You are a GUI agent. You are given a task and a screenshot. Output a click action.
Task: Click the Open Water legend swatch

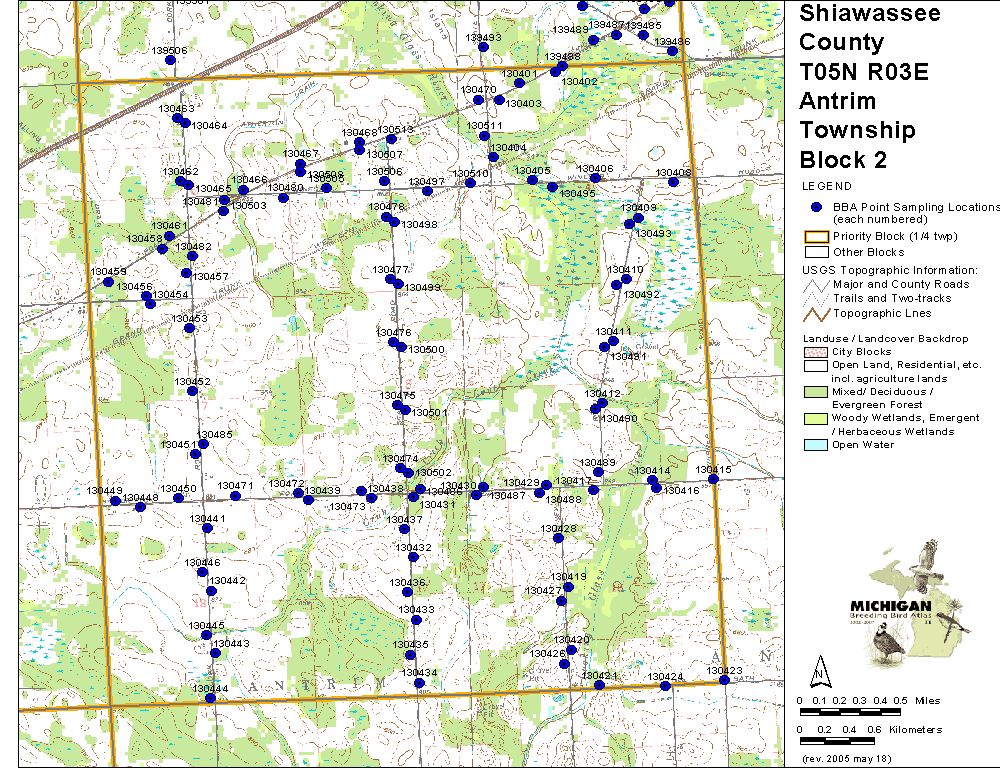coord(814,445)
